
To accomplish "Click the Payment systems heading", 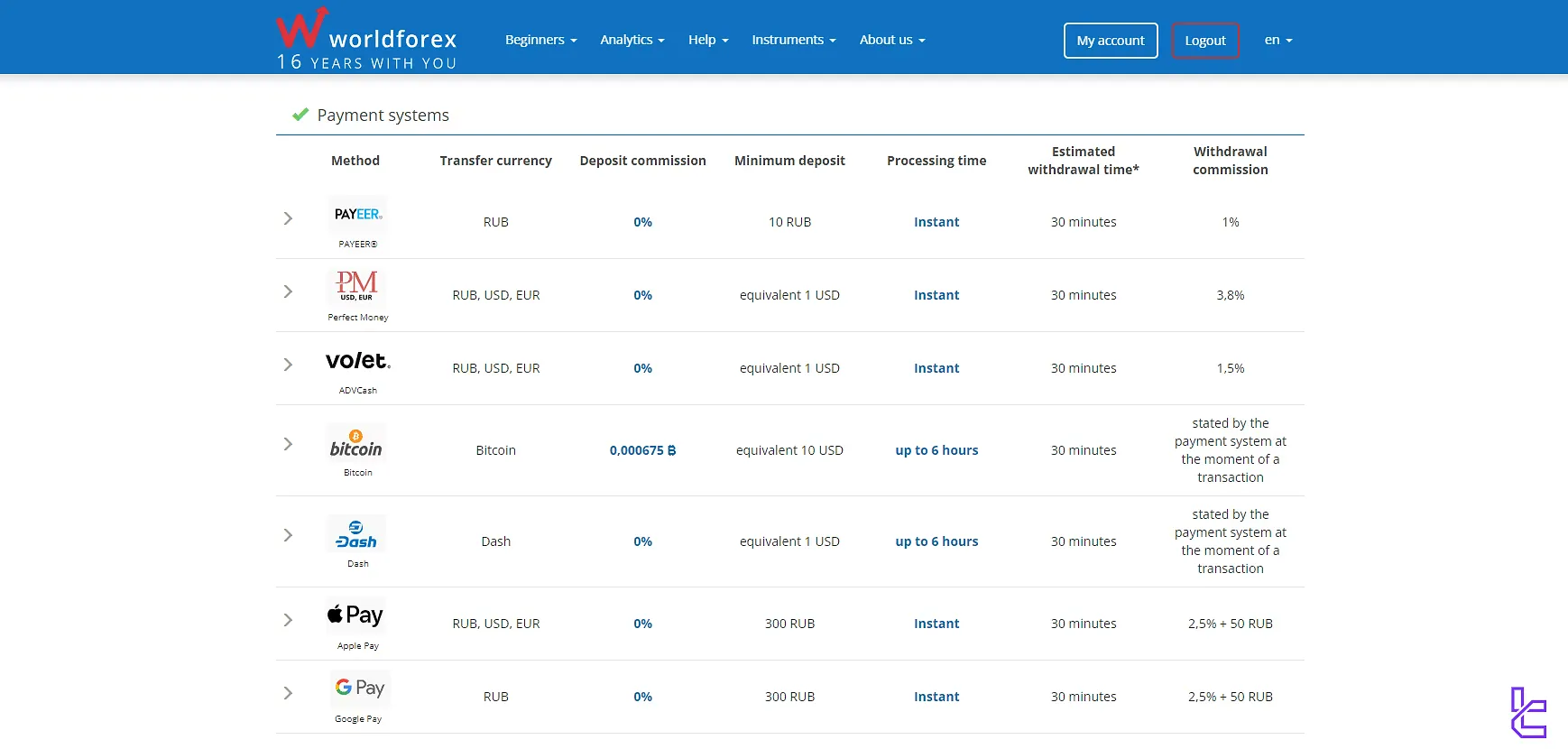I will click(383, 115).
